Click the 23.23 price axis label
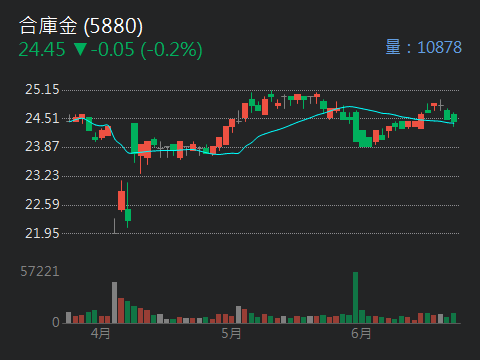Viewport: 480px width, 360px height. click(42, 176)
